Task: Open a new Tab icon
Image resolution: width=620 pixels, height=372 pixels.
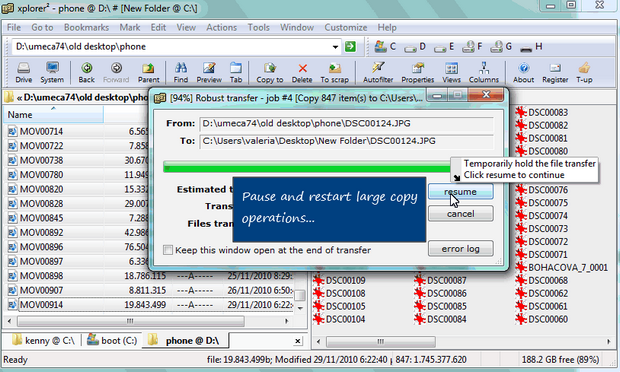Action: (x=236, y=72)
